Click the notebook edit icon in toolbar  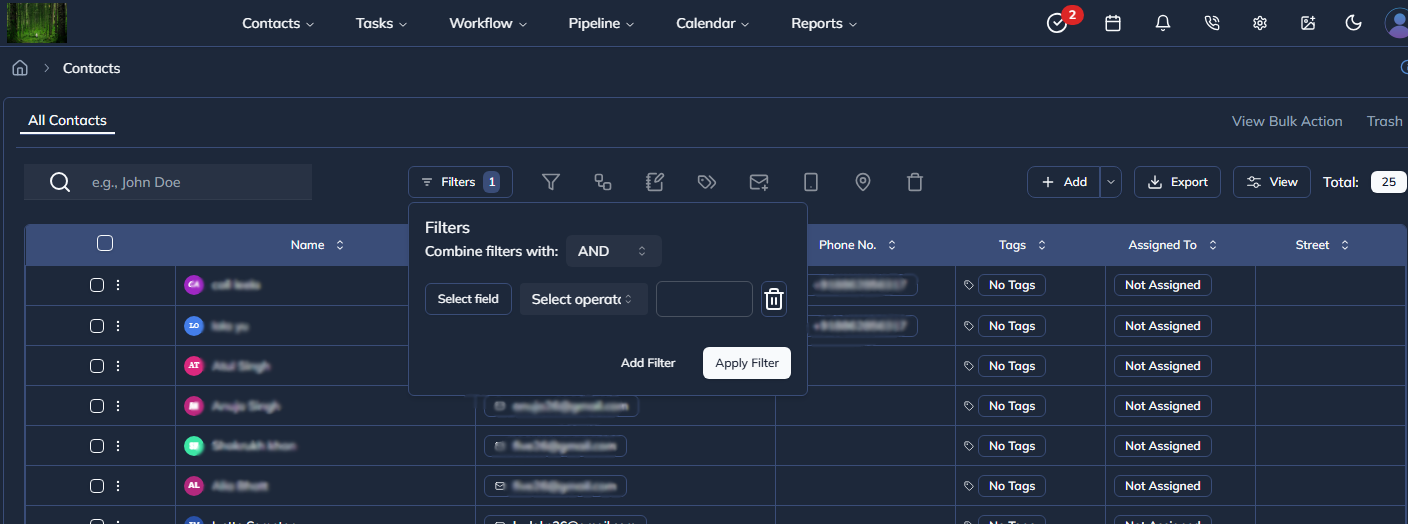655,182
